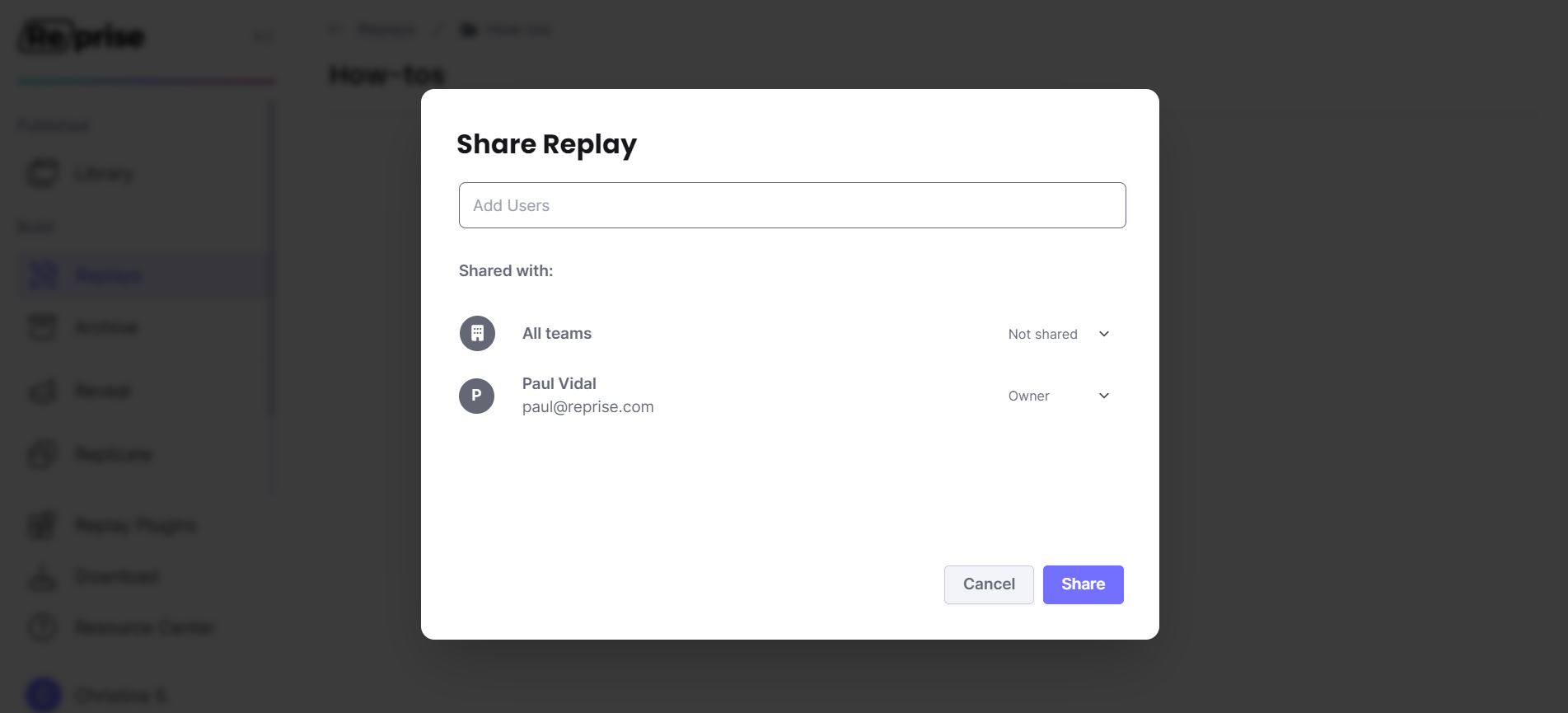This screenshot has width=1568, height=713.
Task: Click the Not shared status text
Action: click(x=1042, y=334)
